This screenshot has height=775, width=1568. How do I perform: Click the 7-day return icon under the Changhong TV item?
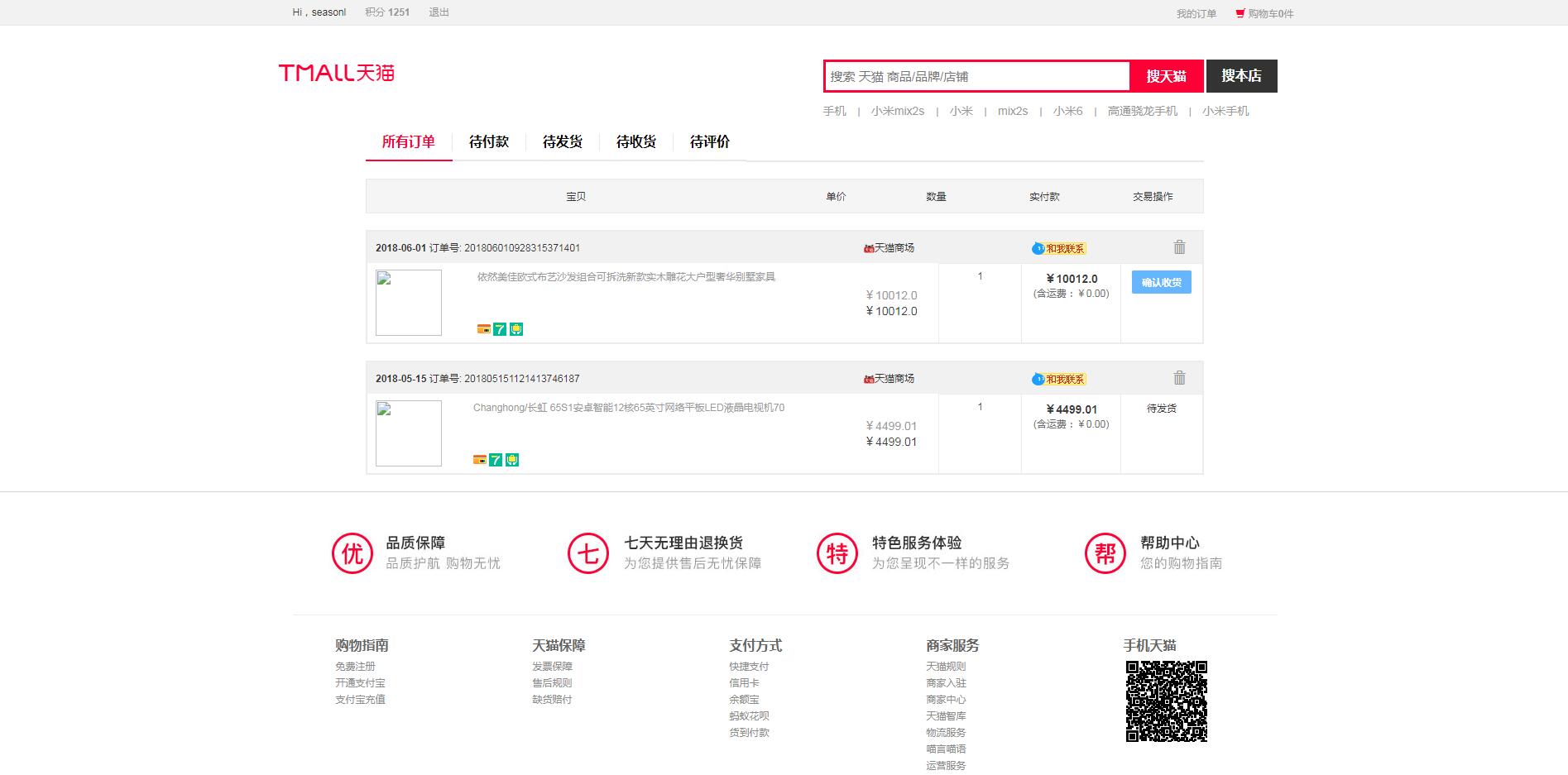(496, 460)
